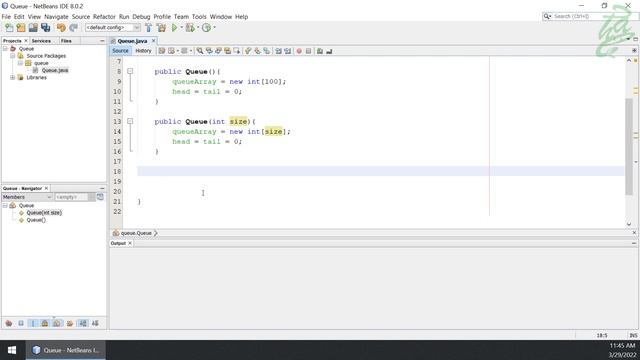Click the Find Selection magnifier icon
640x360 pixels.
pyautogui.click(x=200, y=51)
